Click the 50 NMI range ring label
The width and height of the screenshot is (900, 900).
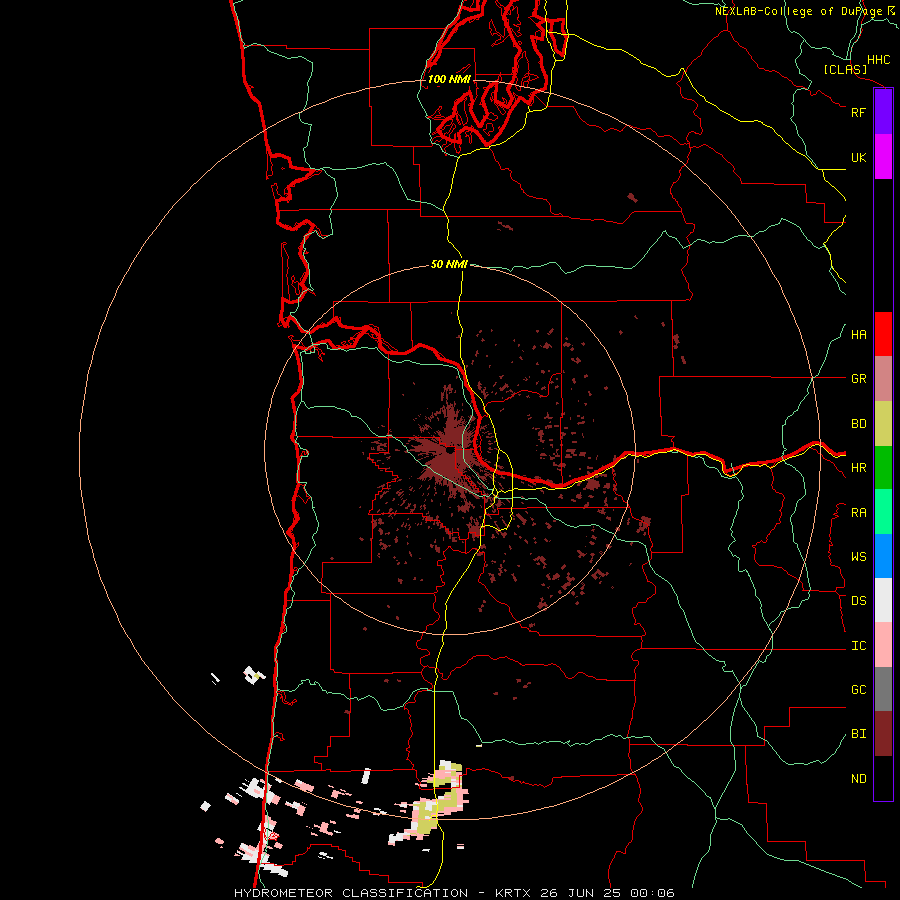pos(449,264)
